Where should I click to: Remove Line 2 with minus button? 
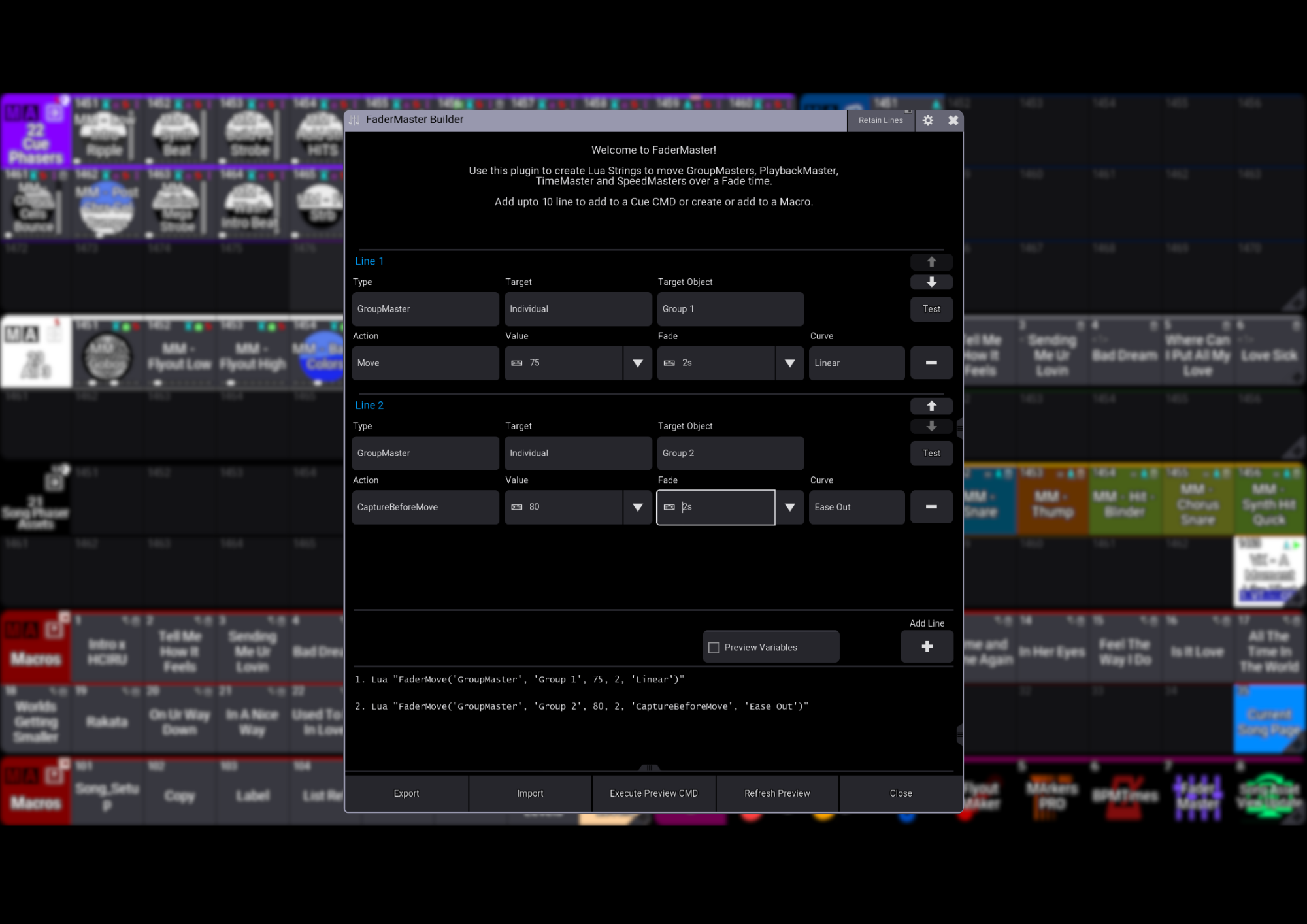931,507
